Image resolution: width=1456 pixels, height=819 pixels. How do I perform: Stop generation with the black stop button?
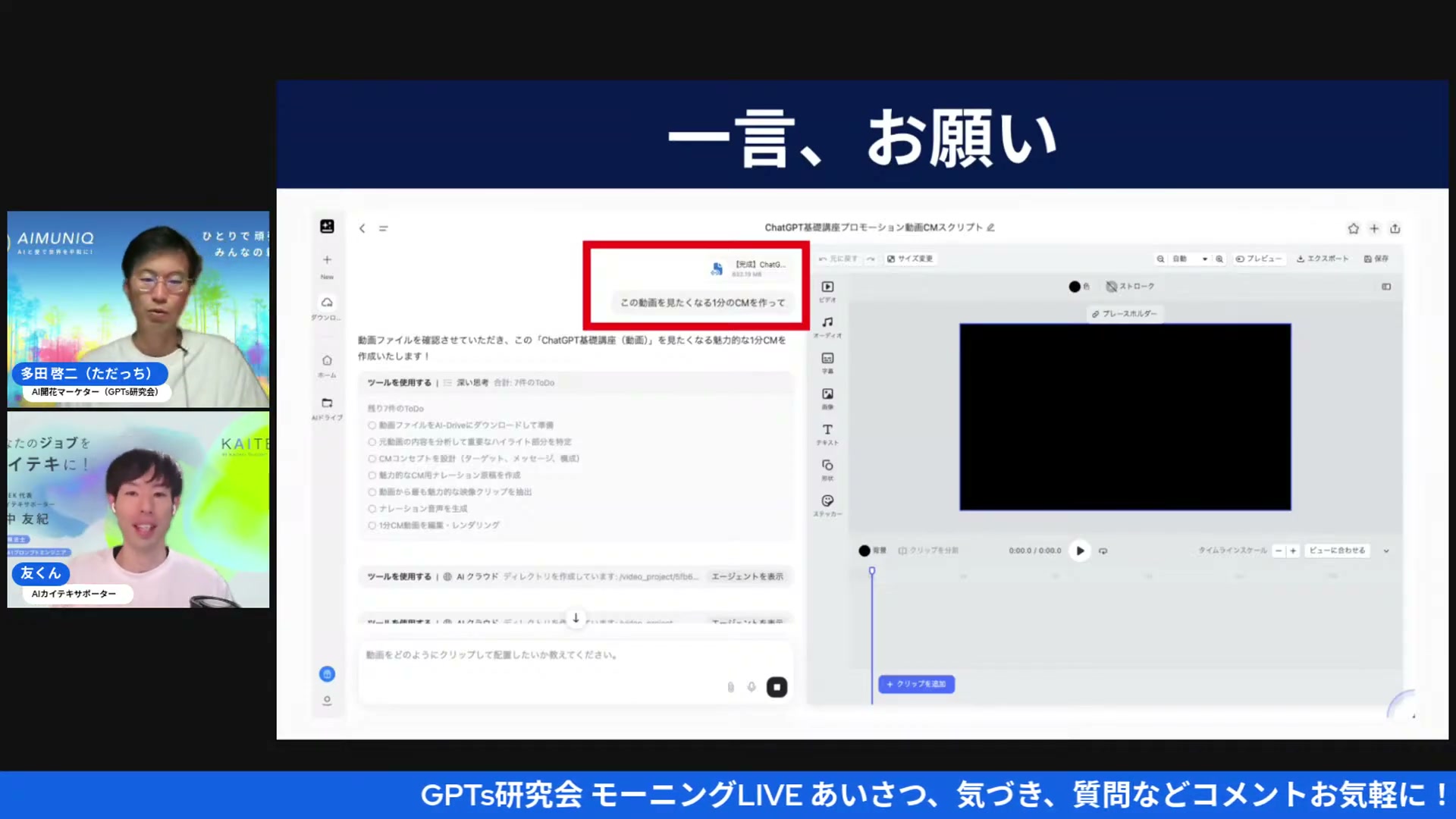point(777,687)
